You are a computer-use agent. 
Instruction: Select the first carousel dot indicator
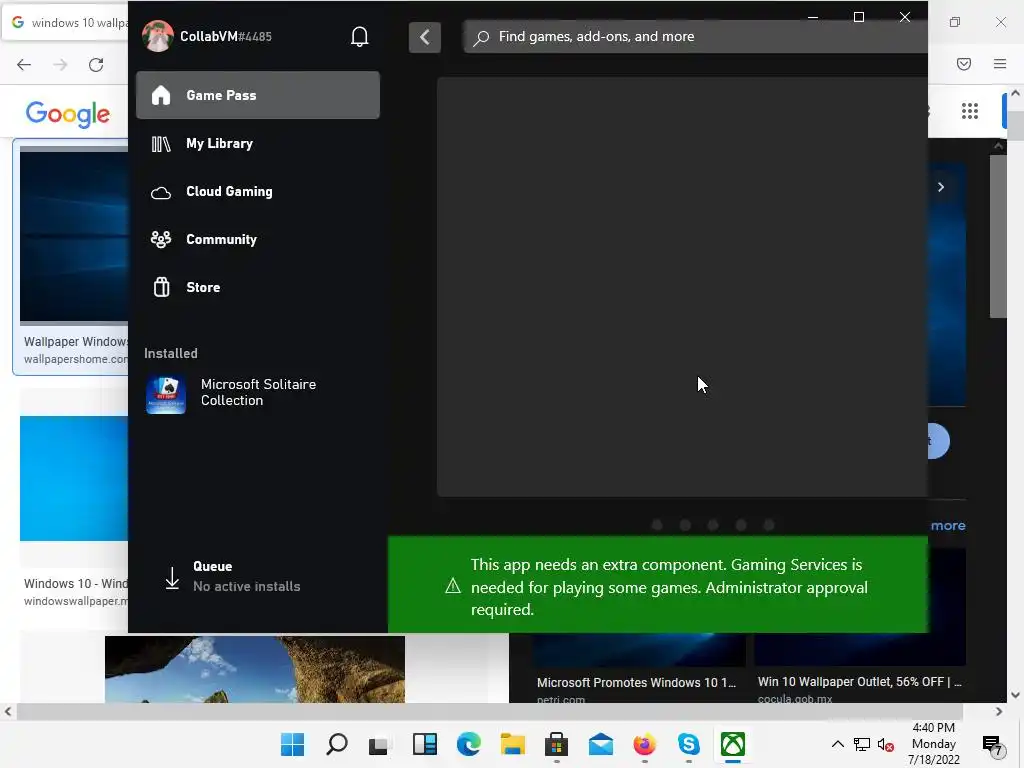click(657, 525)
